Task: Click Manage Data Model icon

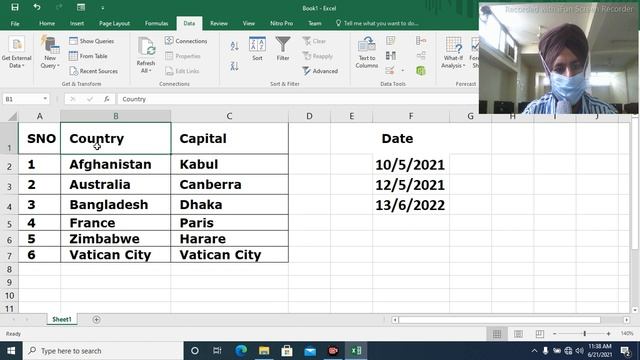Action: [421, 71]
